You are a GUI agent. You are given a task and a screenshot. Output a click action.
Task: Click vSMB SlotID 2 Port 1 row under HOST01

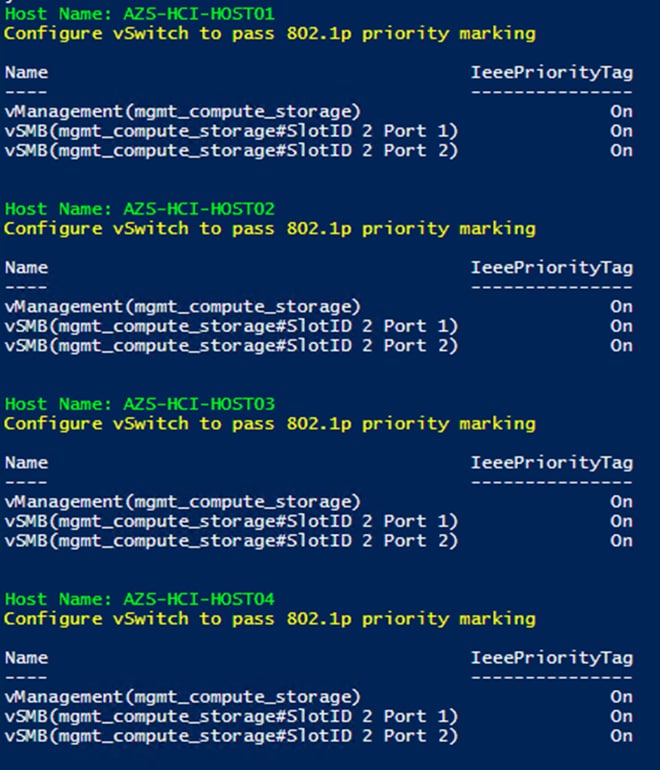click(319, 131)
